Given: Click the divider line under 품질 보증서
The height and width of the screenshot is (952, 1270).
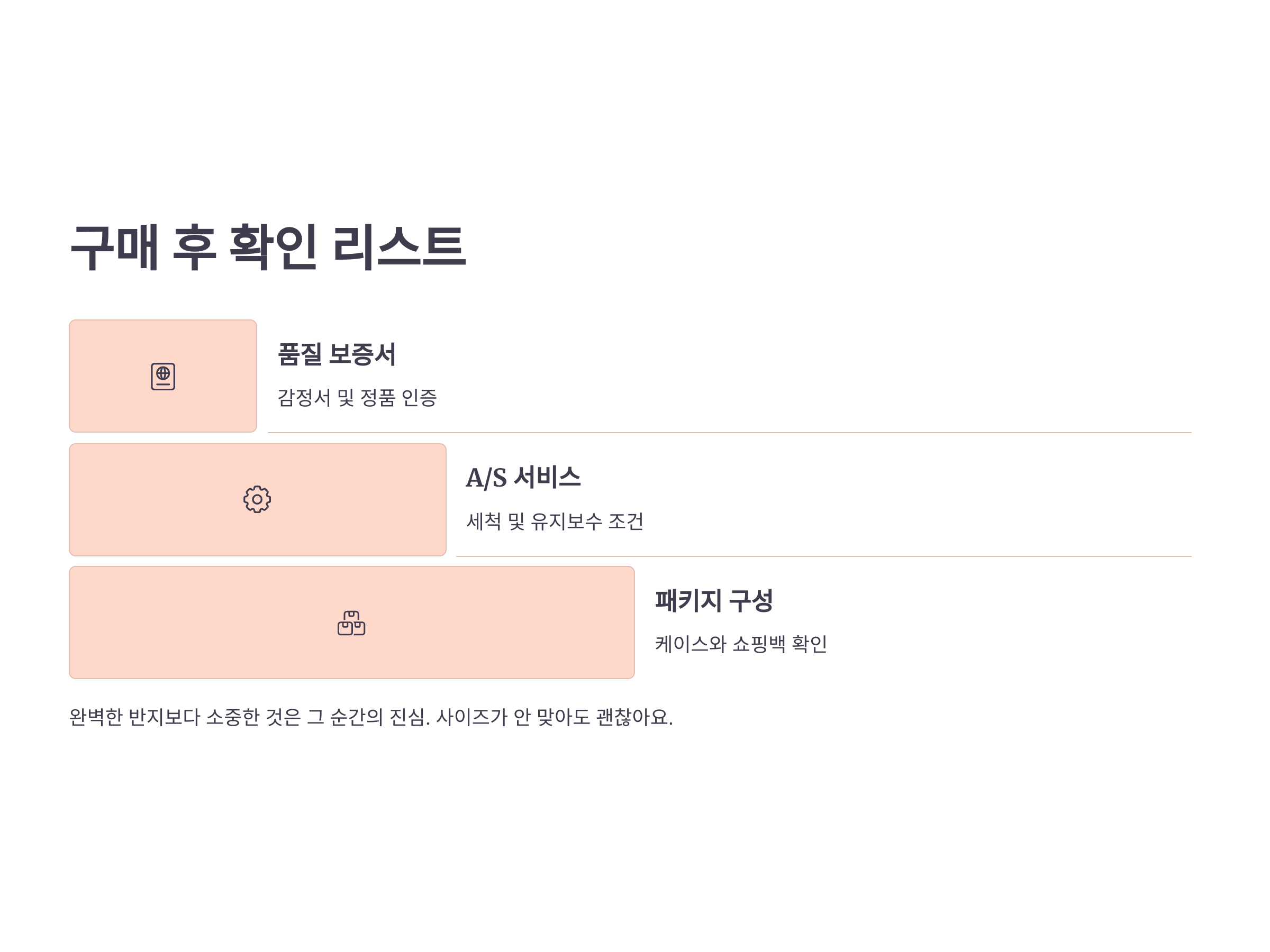Looking at the screenshot, I should (729, 433).
